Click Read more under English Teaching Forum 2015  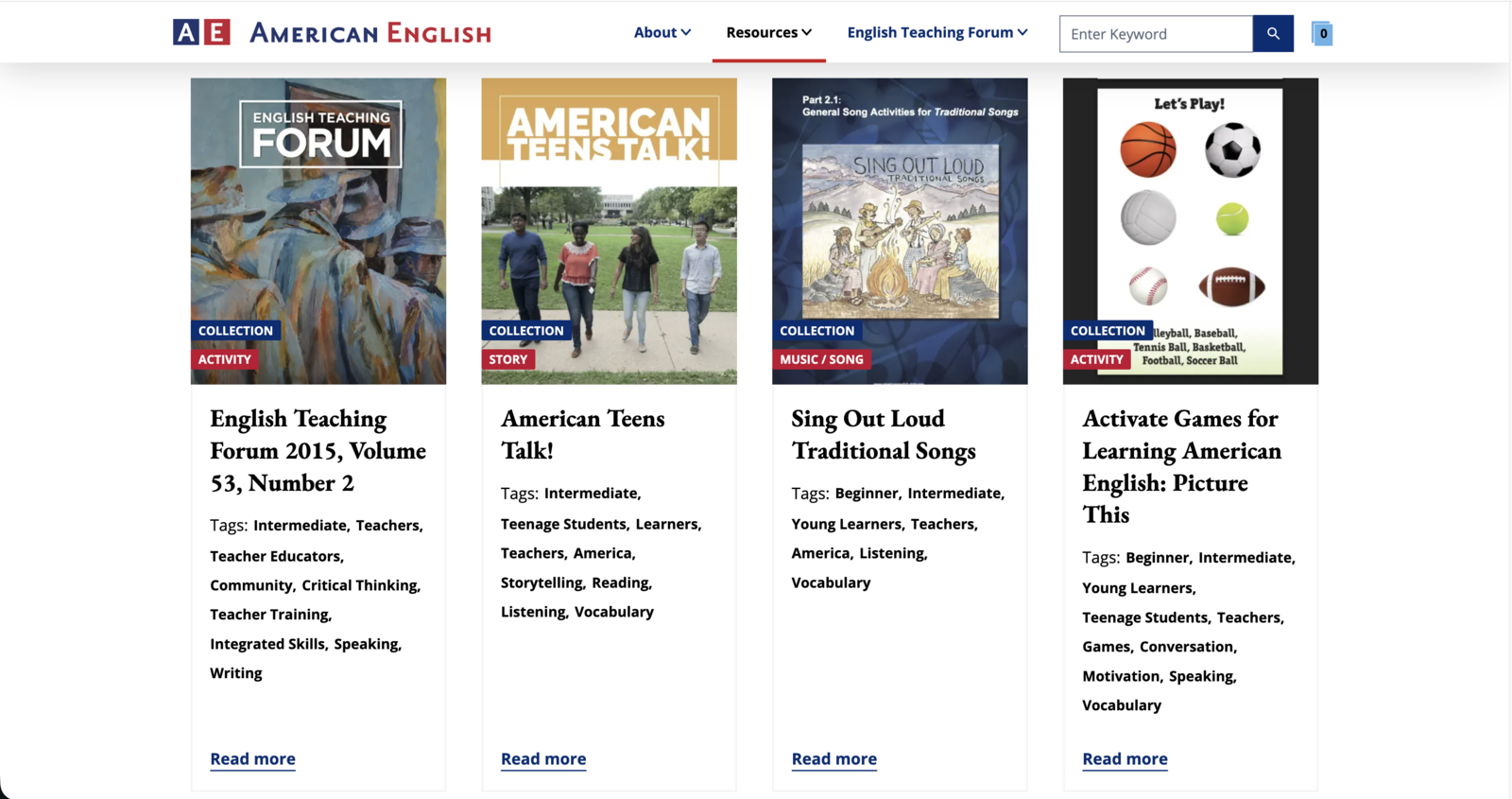(252, 758)
